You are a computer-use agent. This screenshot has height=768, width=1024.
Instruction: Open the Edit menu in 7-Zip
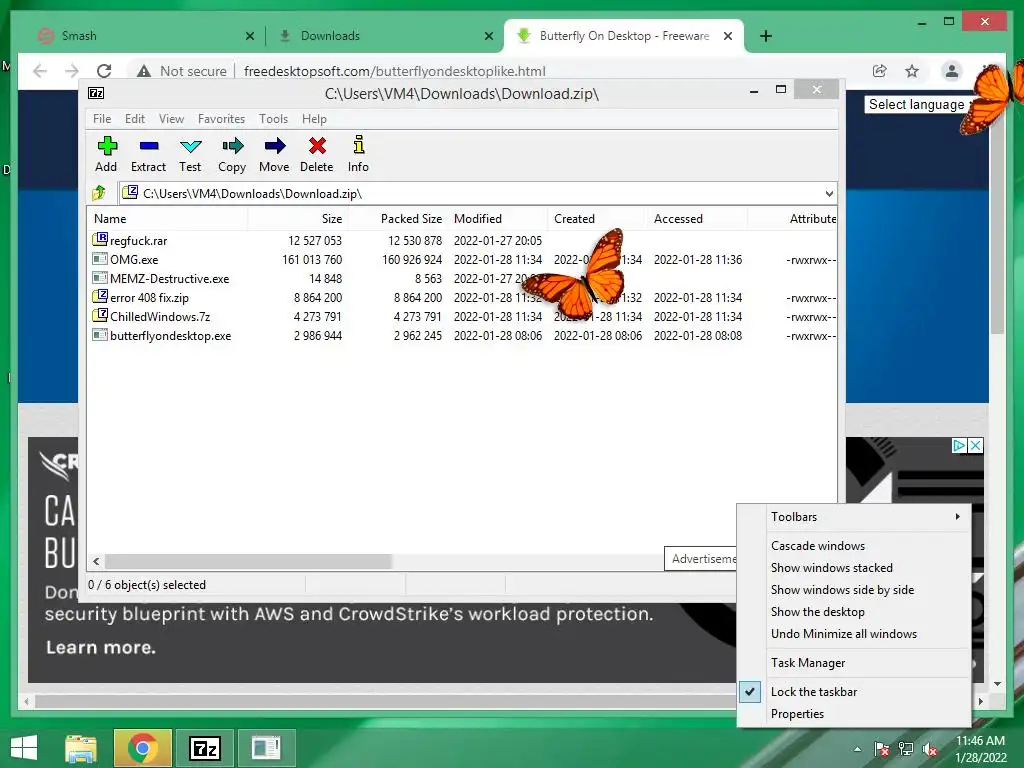pyautogui.click(x=135, y=119)
